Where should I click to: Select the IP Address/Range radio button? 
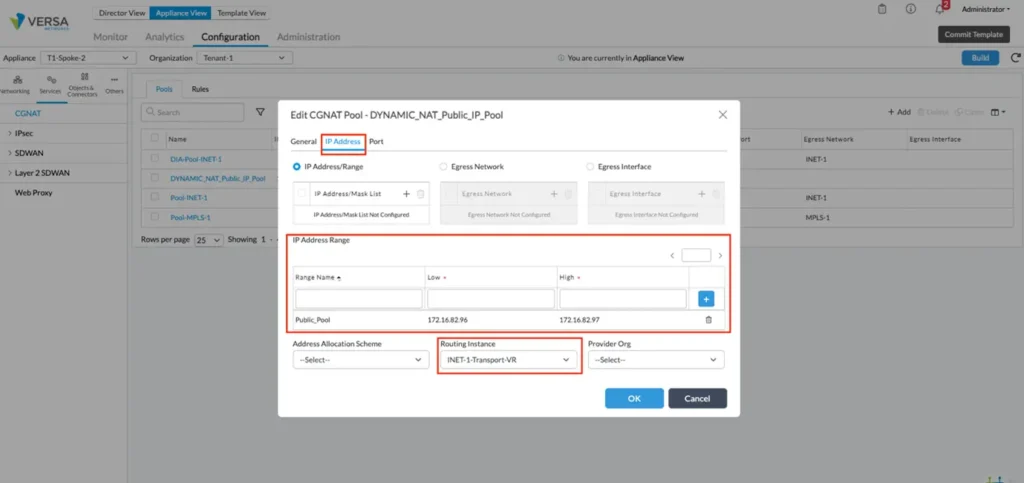297,167
